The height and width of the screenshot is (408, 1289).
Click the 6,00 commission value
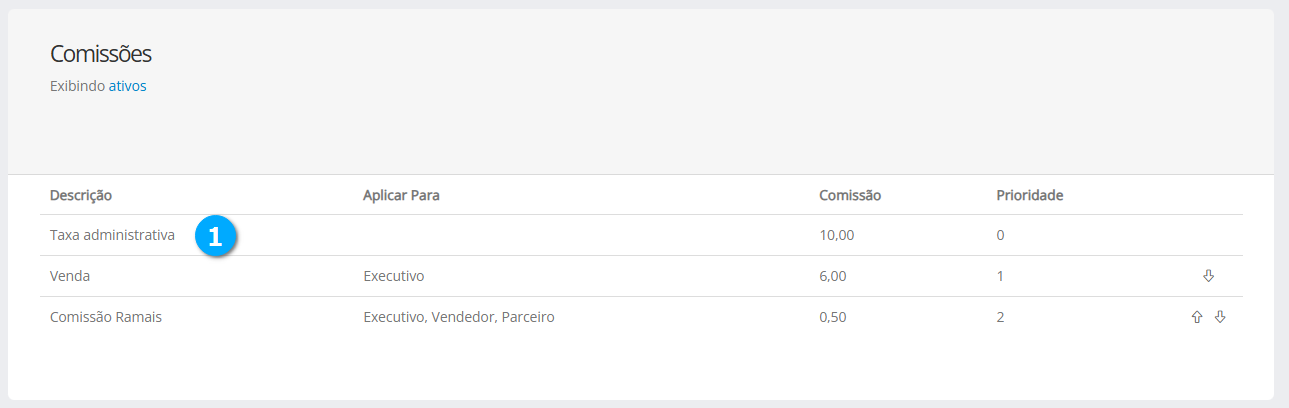click(x=832, y=276)
